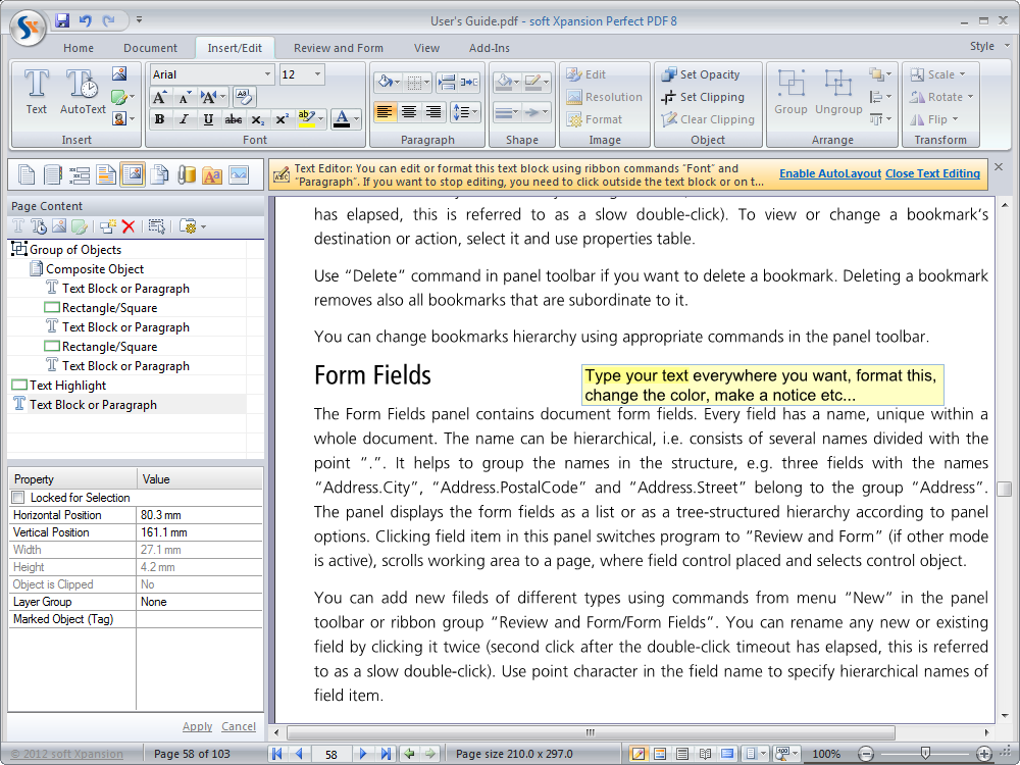Open the Document ribbon tab

coord(150,48)
